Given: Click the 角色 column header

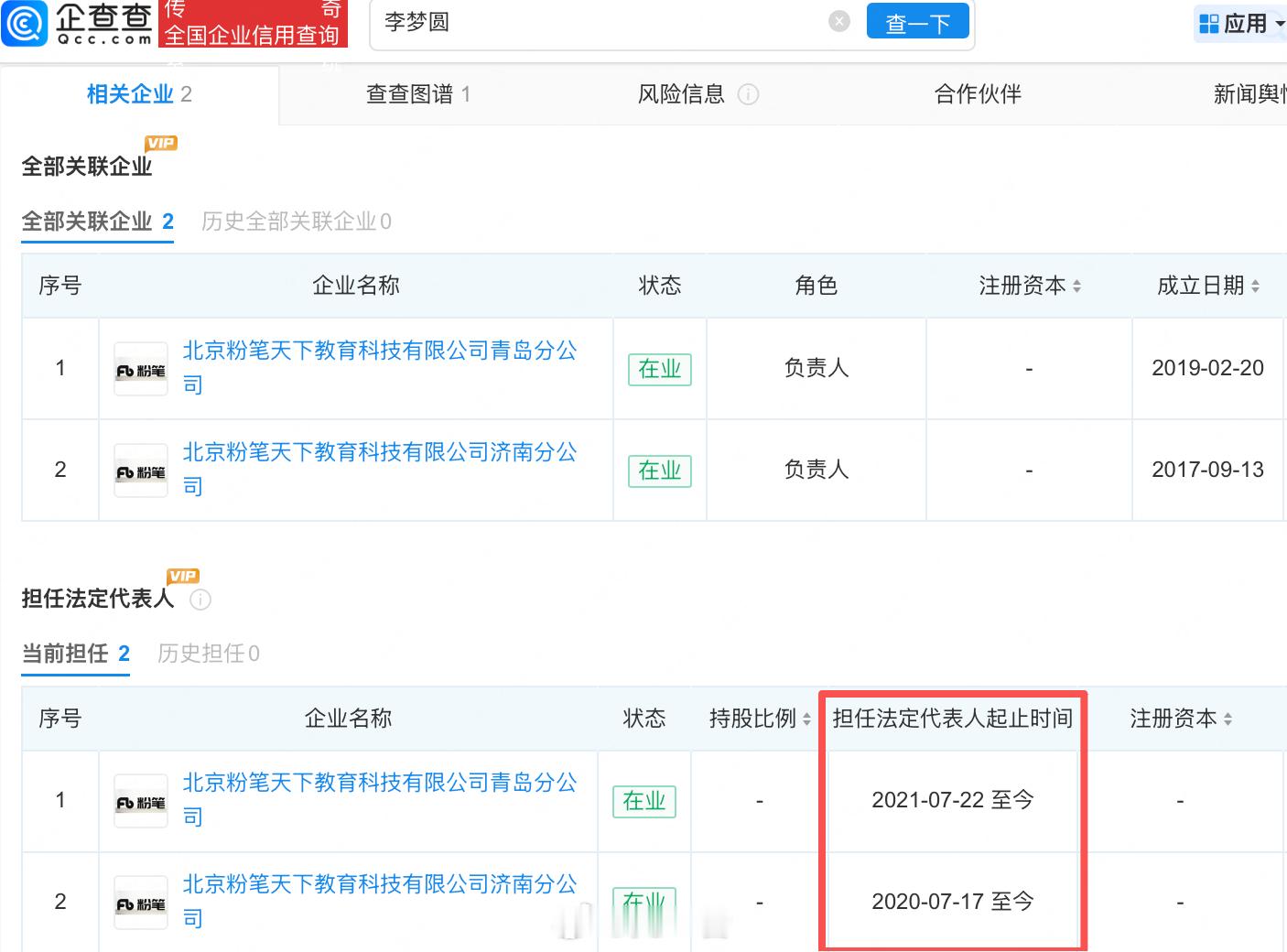Looking at the screenshot, I should tap(817, 286).
